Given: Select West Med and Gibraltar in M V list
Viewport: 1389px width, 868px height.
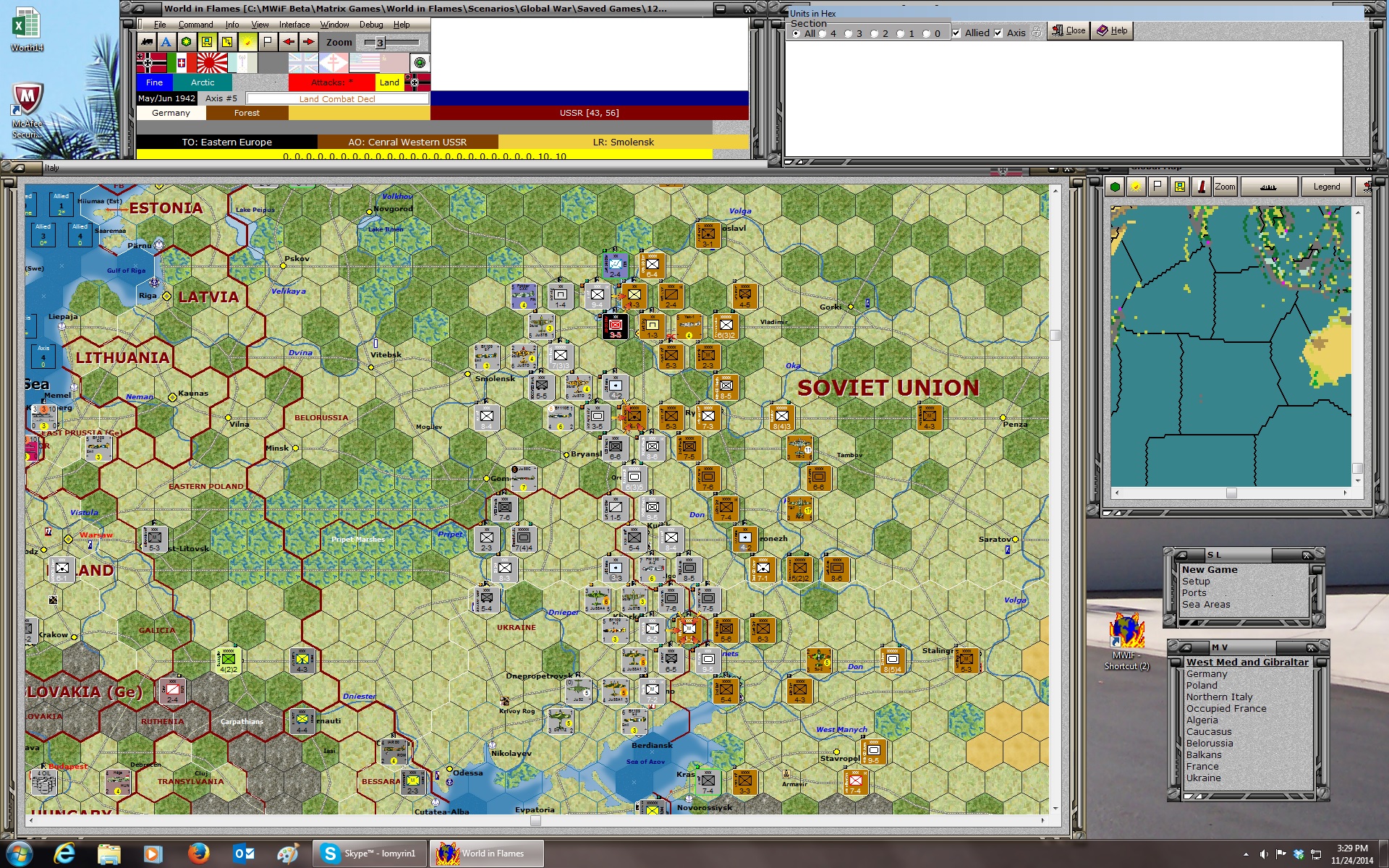Looking at the screenshot, I should coord(1247,663).
